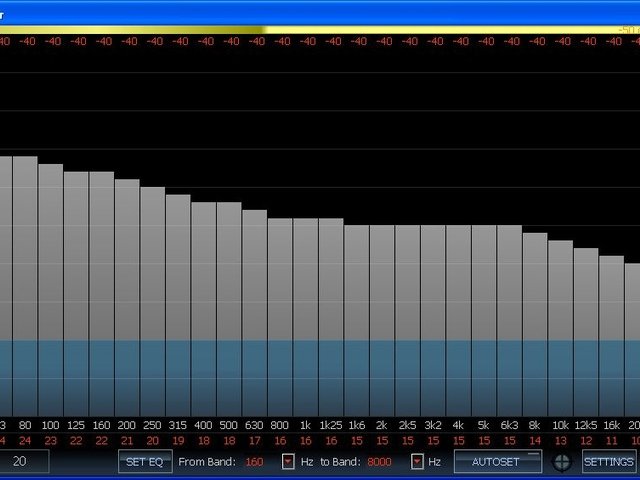Click the crosshair target icon beside SETTINGS
Screen dimensions: 640x480
point(562,462)
